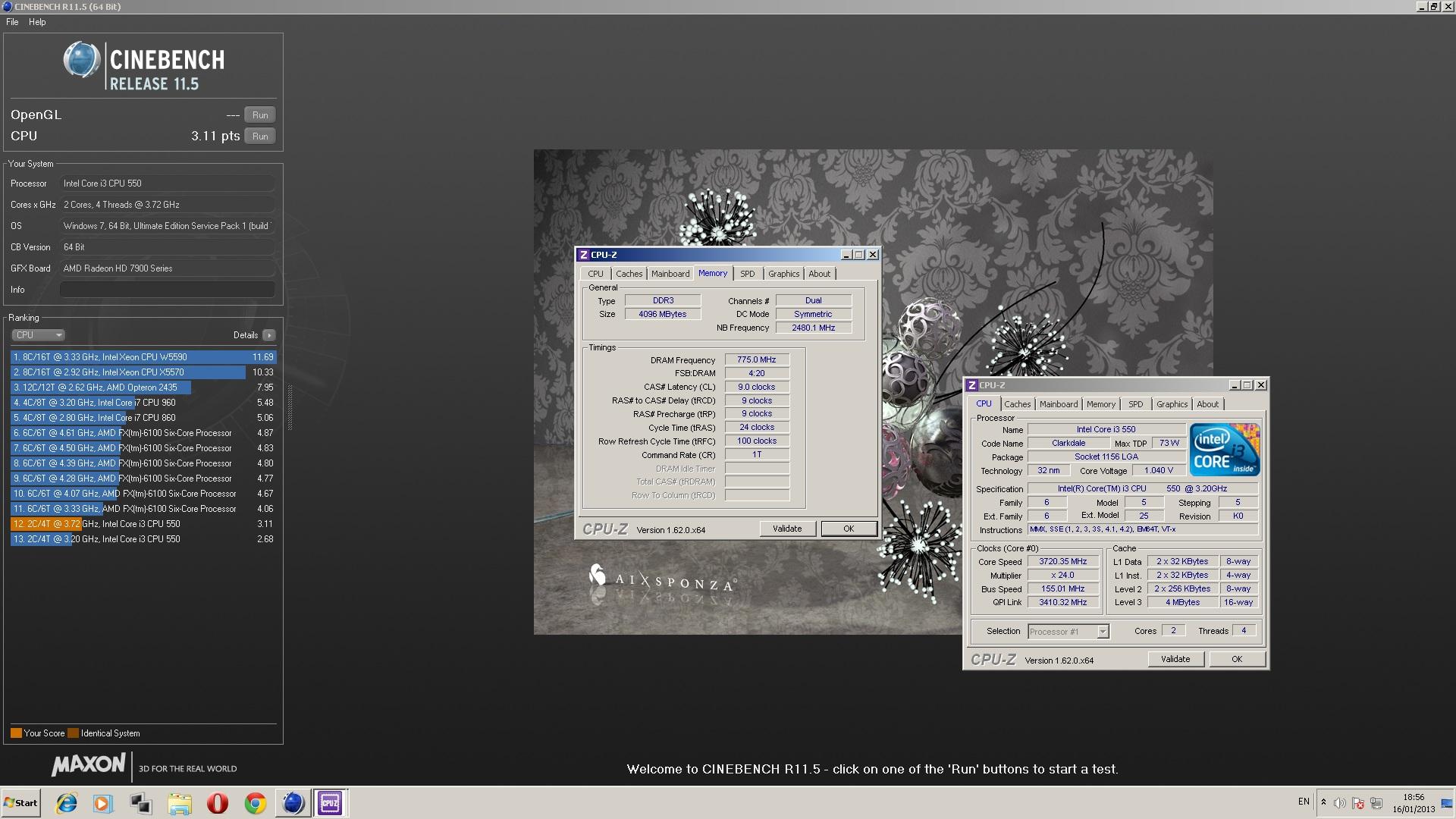Open Memory tab in CPU-Z CPU window

tap(1100, 404)
